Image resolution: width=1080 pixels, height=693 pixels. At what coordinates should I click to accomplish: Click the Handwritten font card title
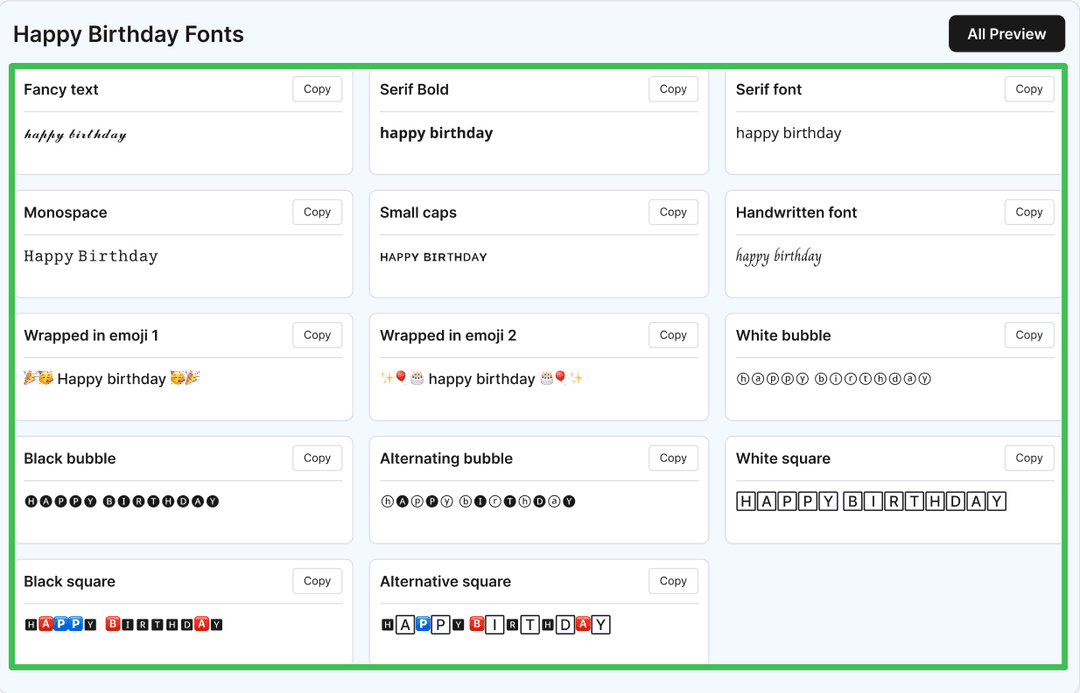pos(796,212)
